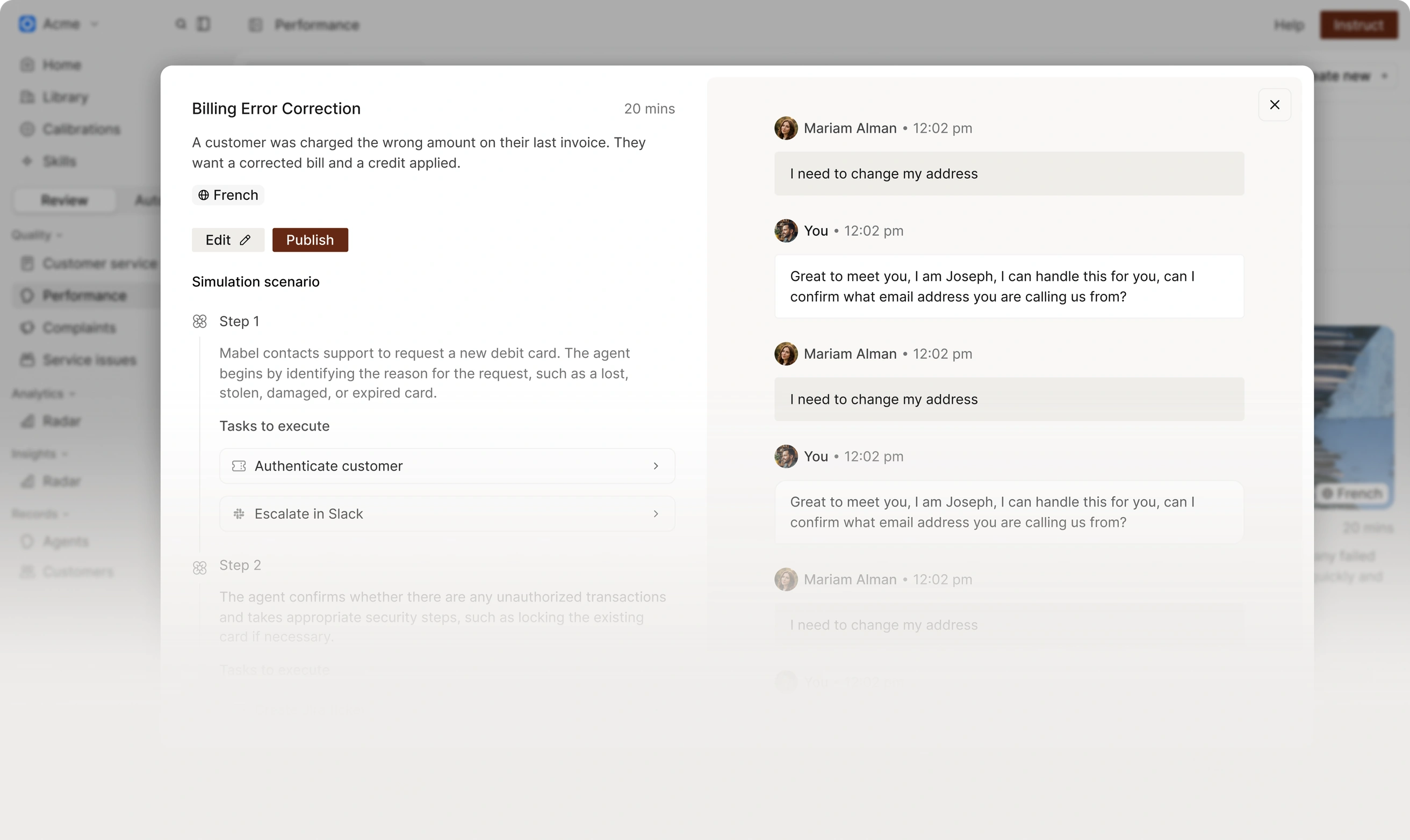The height and width of the screenshot is (840, 1410).
Task: Click the Service issues icon in sidebar
Action: 27,360
